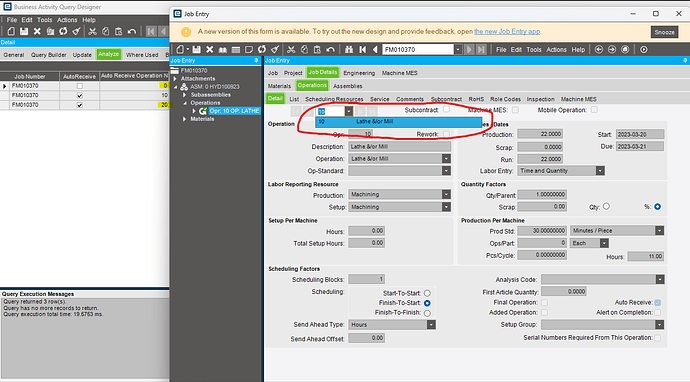Select Finish-To-Start scheduling radio button
Viewport: 690px width, 382px height.
click(427, 303)
